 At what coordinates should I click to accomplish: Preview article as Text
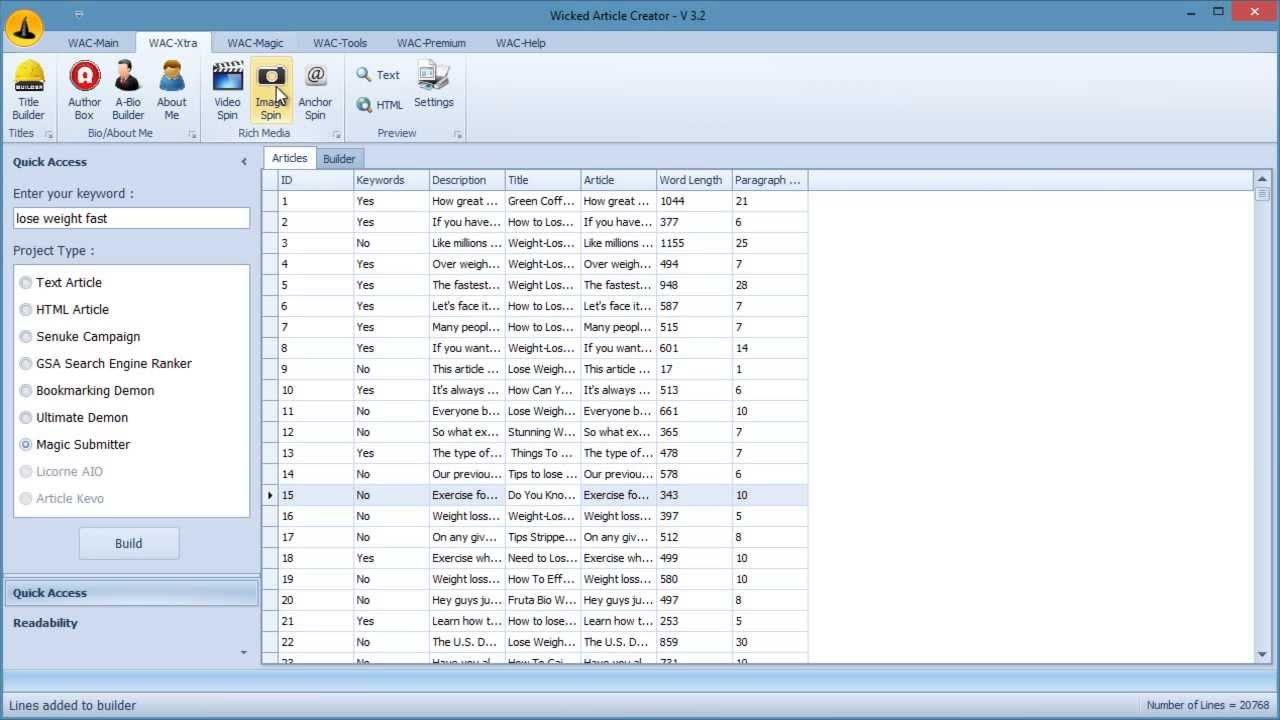point(378,75)
